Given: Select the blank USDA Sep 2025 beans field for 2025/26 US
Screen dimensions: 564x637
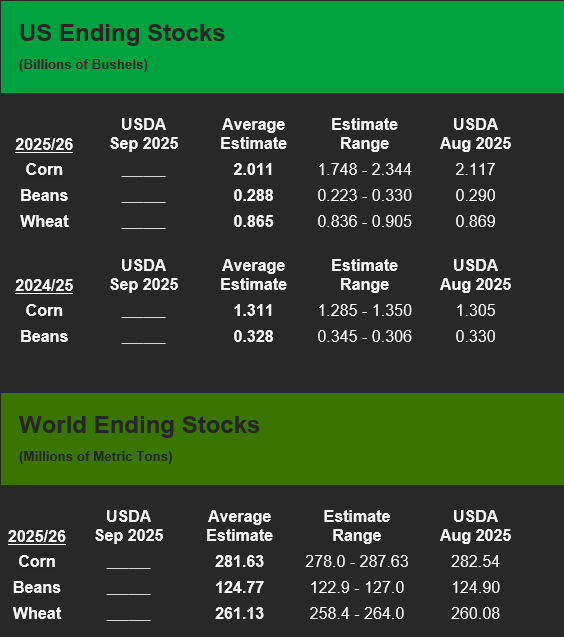Looking at the screenshot, I should click(144, 196).
